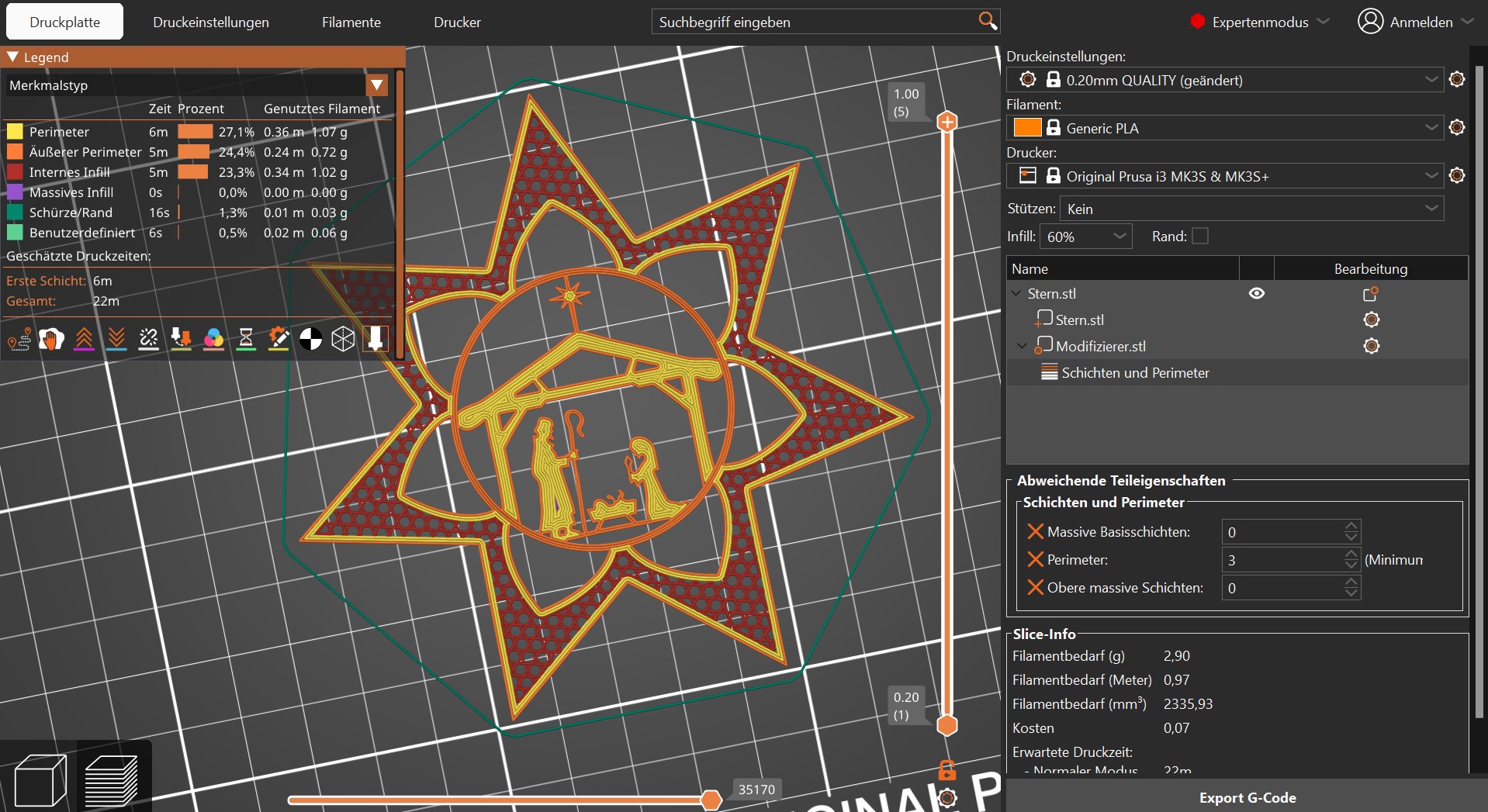Toggle shells wireframe cube icon

point(343,339)
